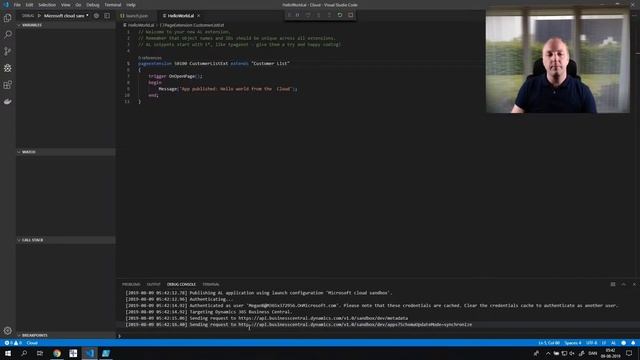Viewport: 640px width, 360px height.
Task: Click Step Out in debug toolbar
Action: (x=329, y=15)
